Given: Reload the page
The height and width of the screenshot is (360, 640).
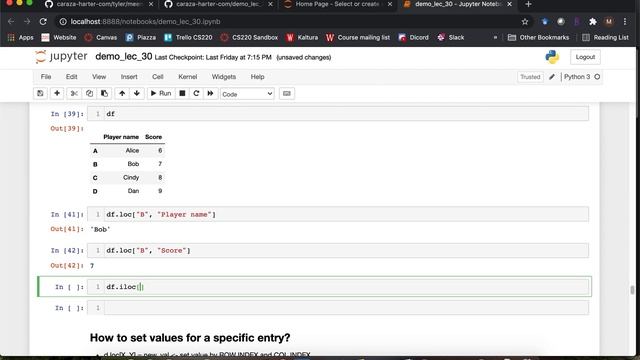Looking at the screenshot, I should 43,22.
